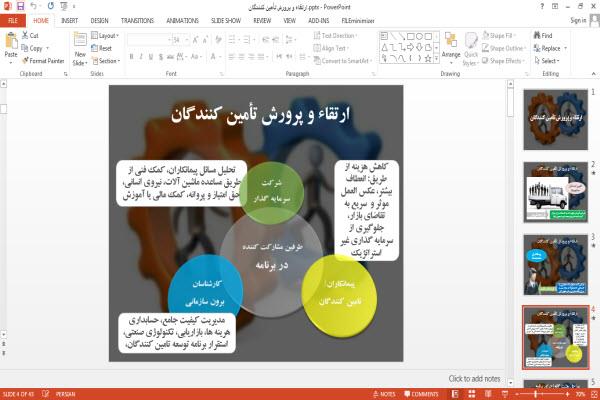The width and height of the screenshot is (600, 400).
Task: Toggle NOTES pane in status bar
Action: pyautogui.click(x=384, y=394)
